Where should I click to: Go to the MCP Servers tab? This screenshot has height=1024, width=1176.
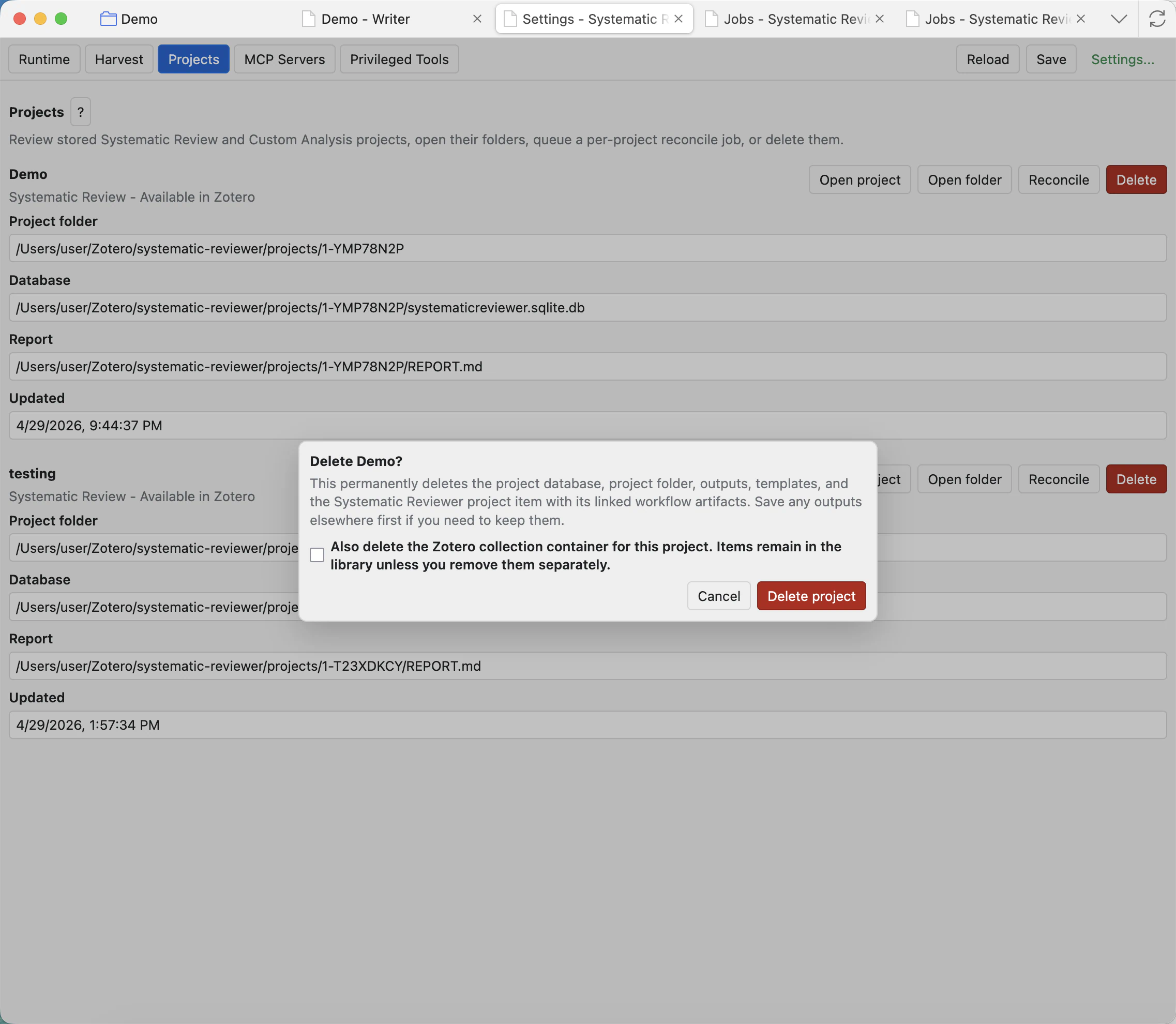[284, 59]
